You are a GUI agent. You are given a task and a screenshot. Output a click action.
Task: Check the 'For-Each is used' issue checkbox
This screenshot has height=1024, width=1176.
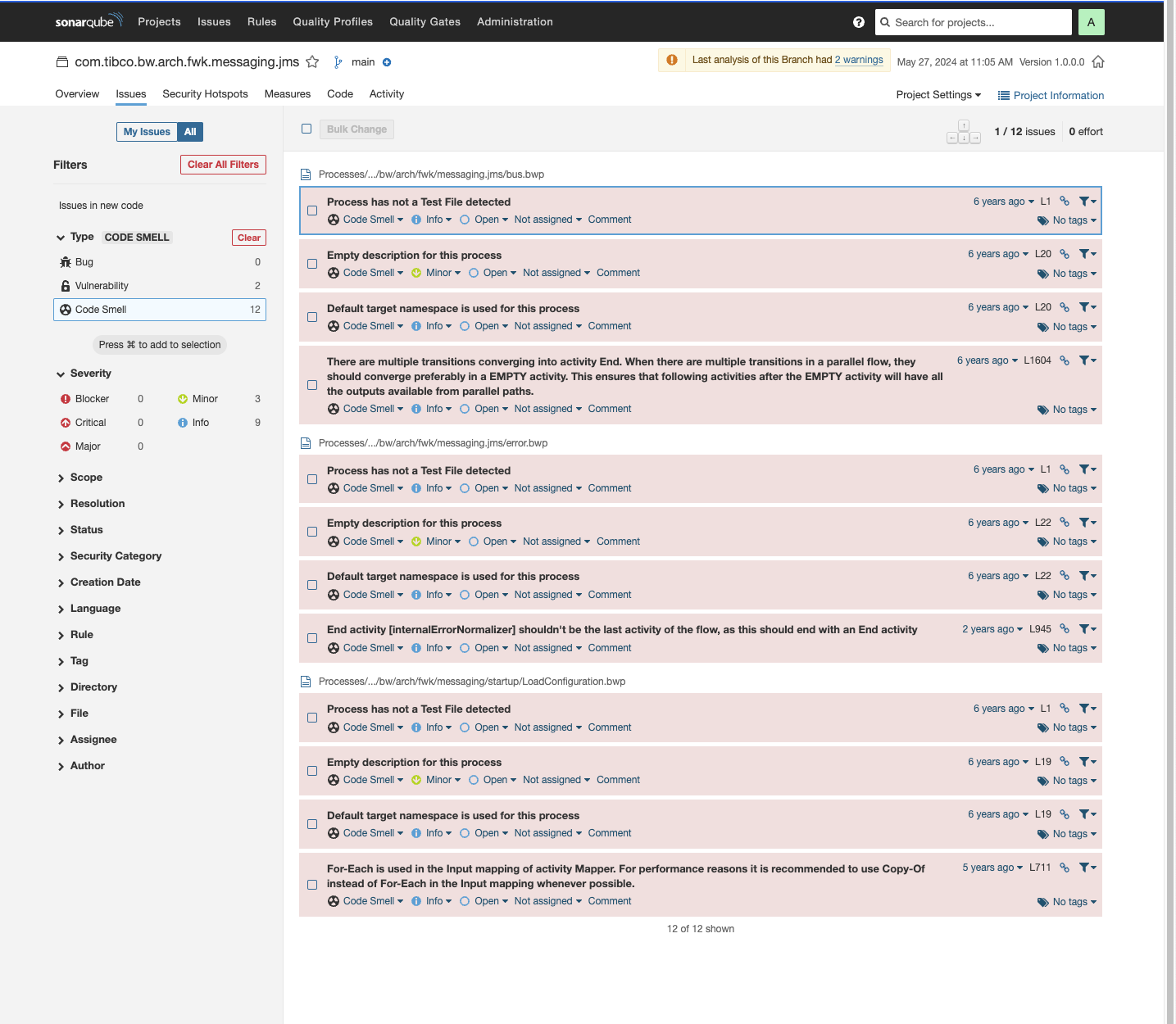coord(312,885)
